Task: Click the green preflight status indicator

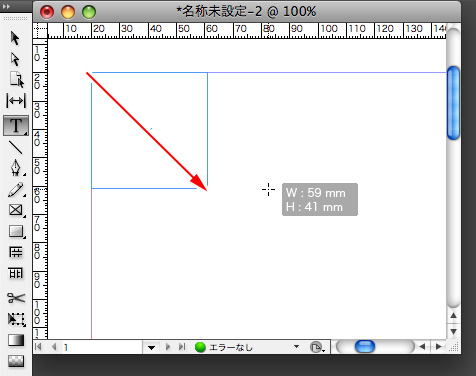Action: (200, 347)
